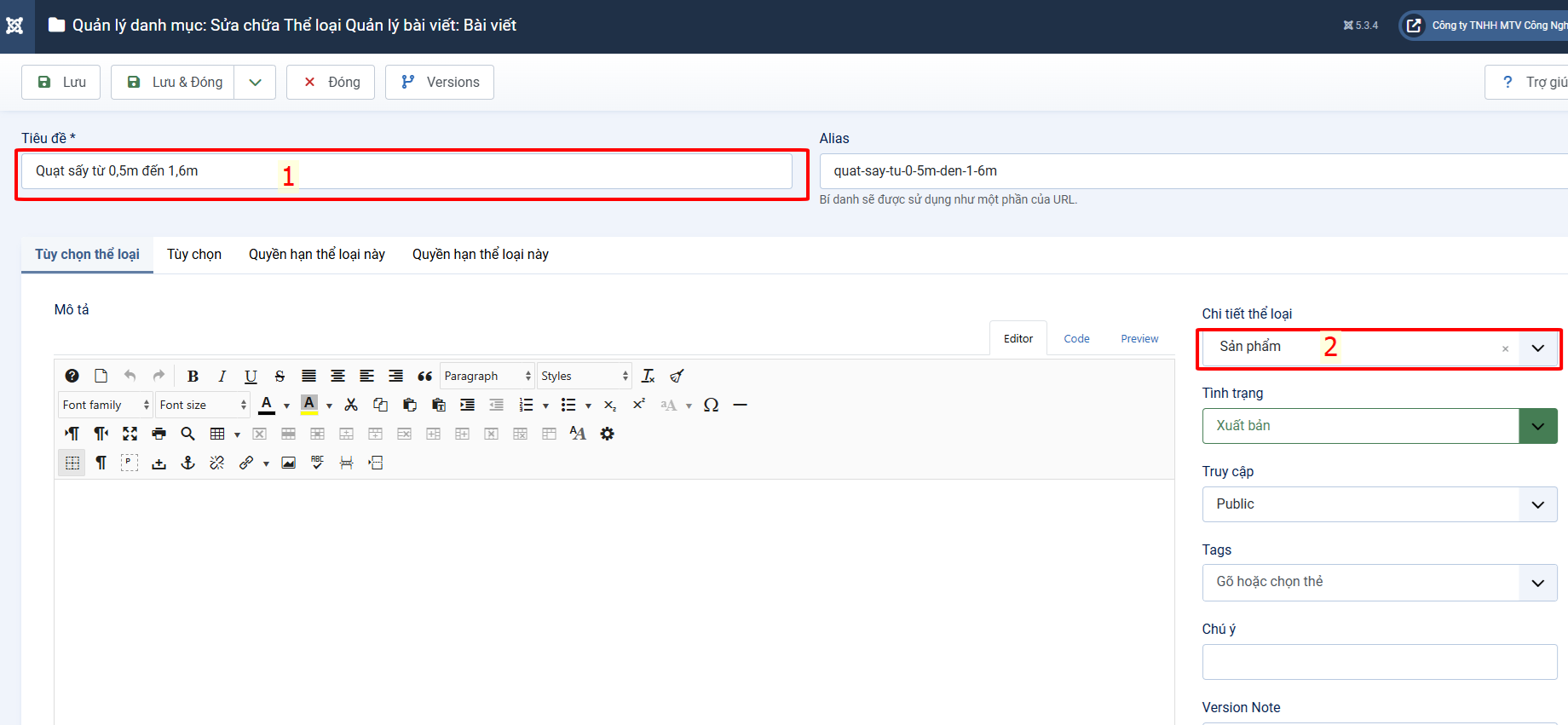Insert a blockquote in the editor

424,376
